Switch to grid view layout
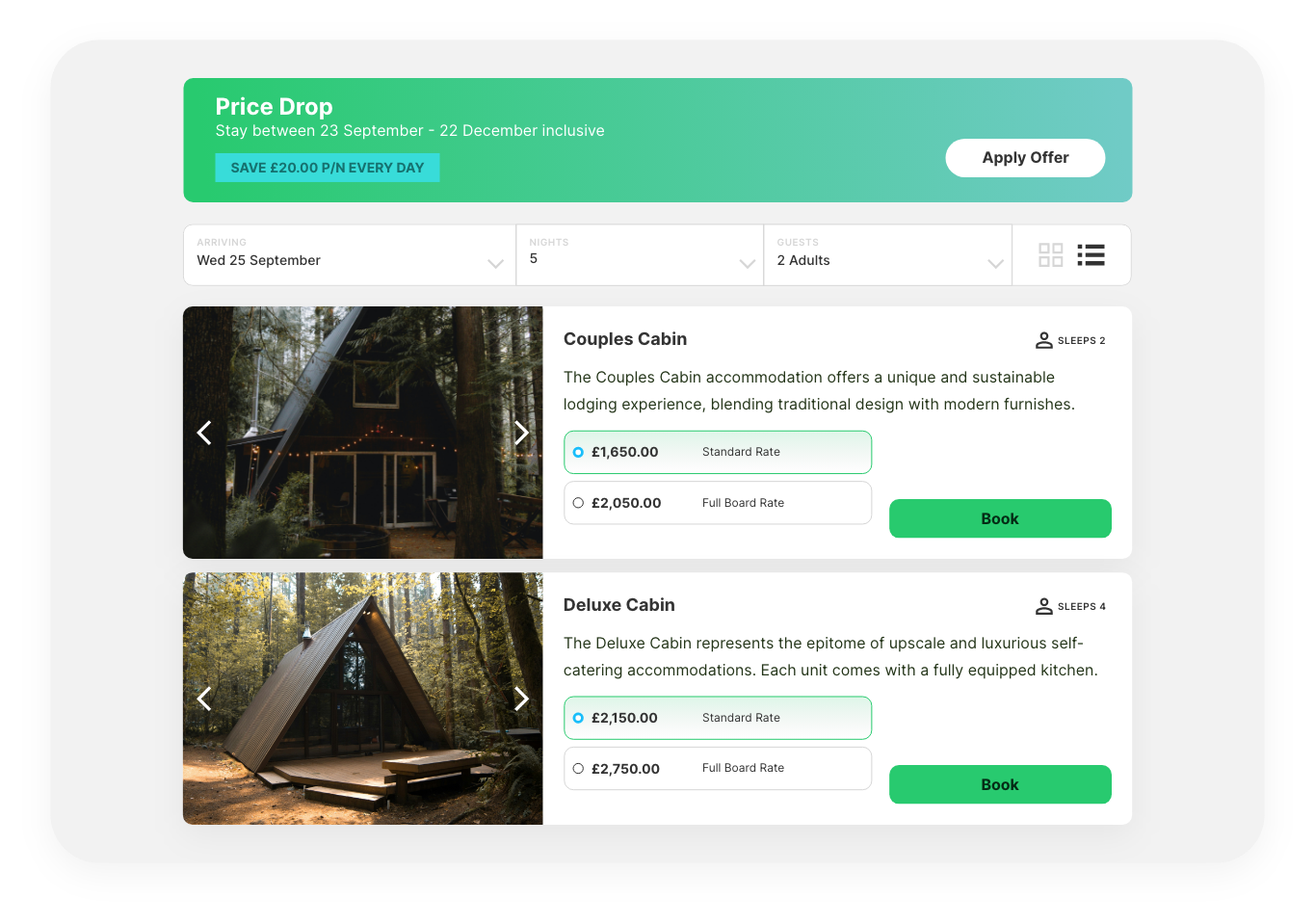The height and width of the screenshot is (924, 1315). (1050, 255)
